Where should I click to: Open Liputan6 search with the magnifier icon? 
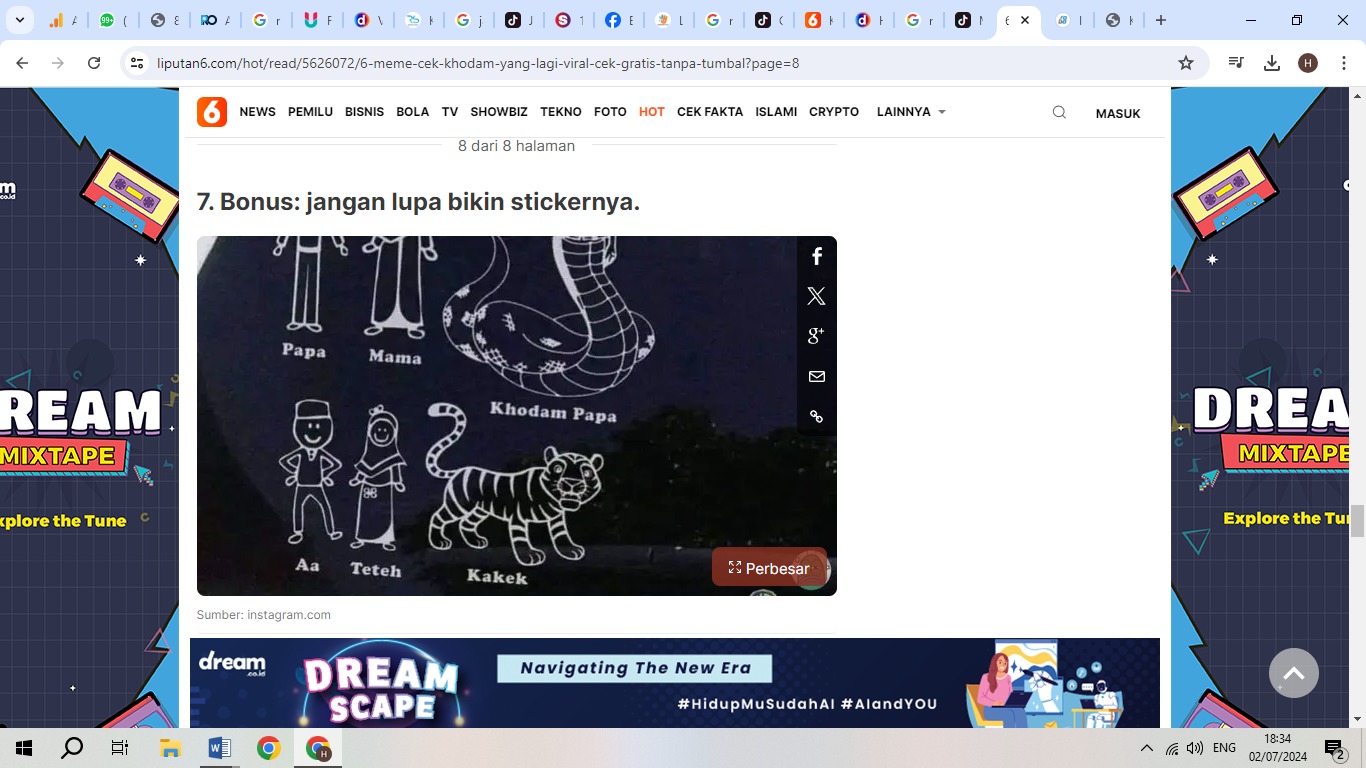[1059, 112]
